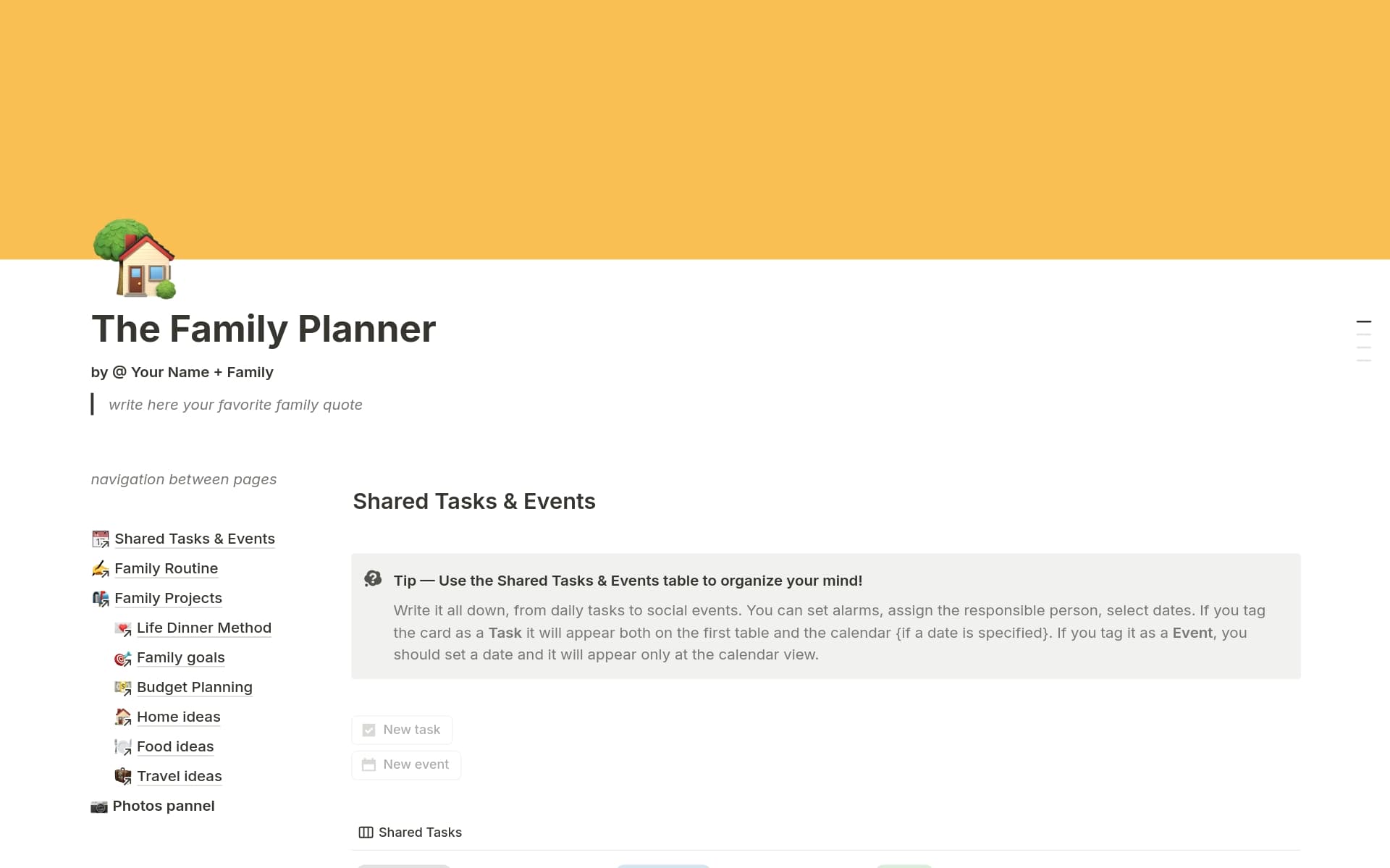Screen dimensions: 1390x868
Task: Click the calendar icon inside the New event button
Action: point(368,764)
